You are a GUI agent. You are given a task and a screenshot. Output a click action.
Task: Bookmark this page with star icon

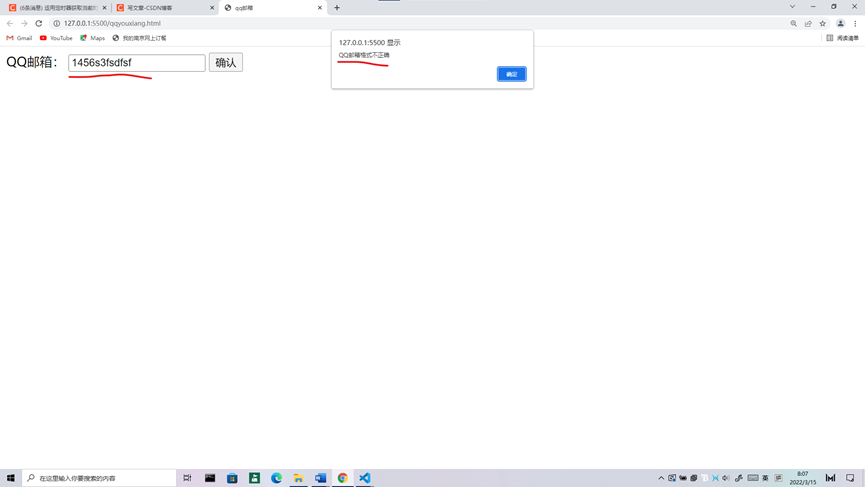click(823, 23)
